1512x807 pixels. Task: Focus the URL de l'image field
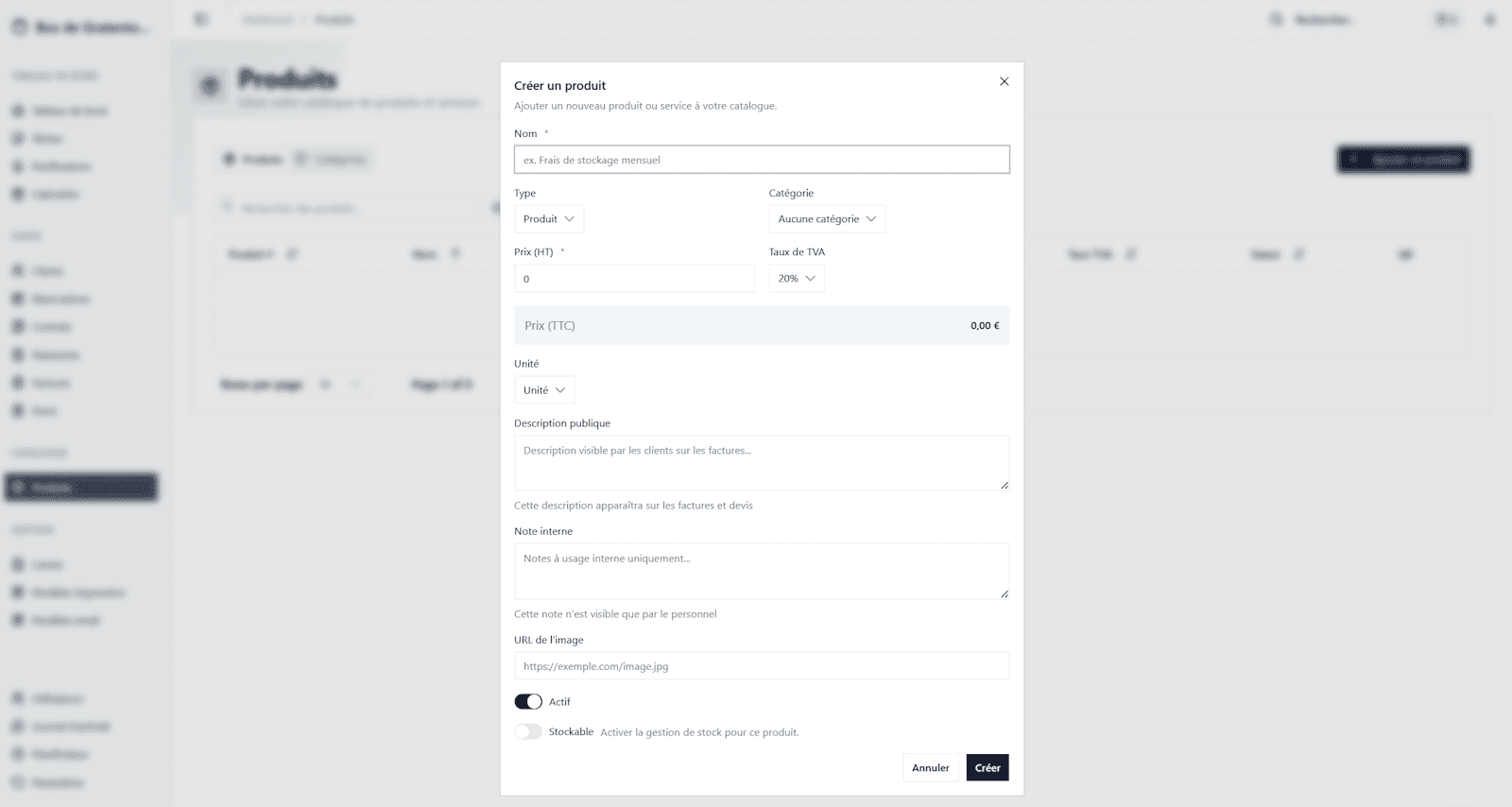(x=762, y=666)
